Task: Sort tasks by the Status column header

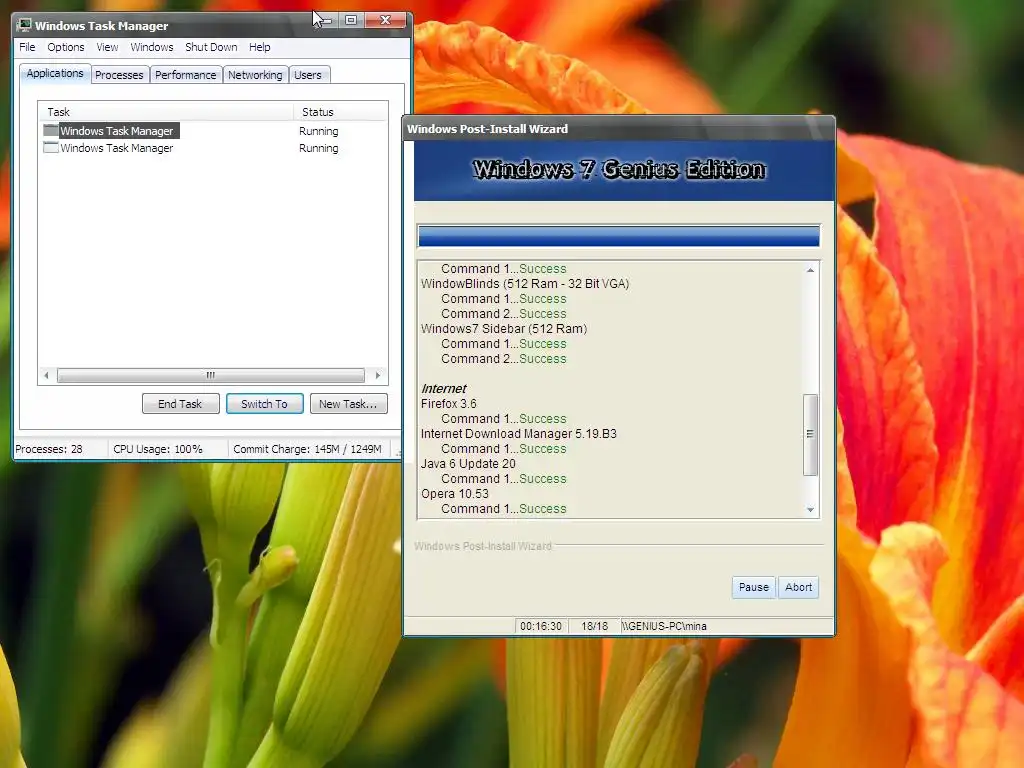Action: (x=340, y=112)
